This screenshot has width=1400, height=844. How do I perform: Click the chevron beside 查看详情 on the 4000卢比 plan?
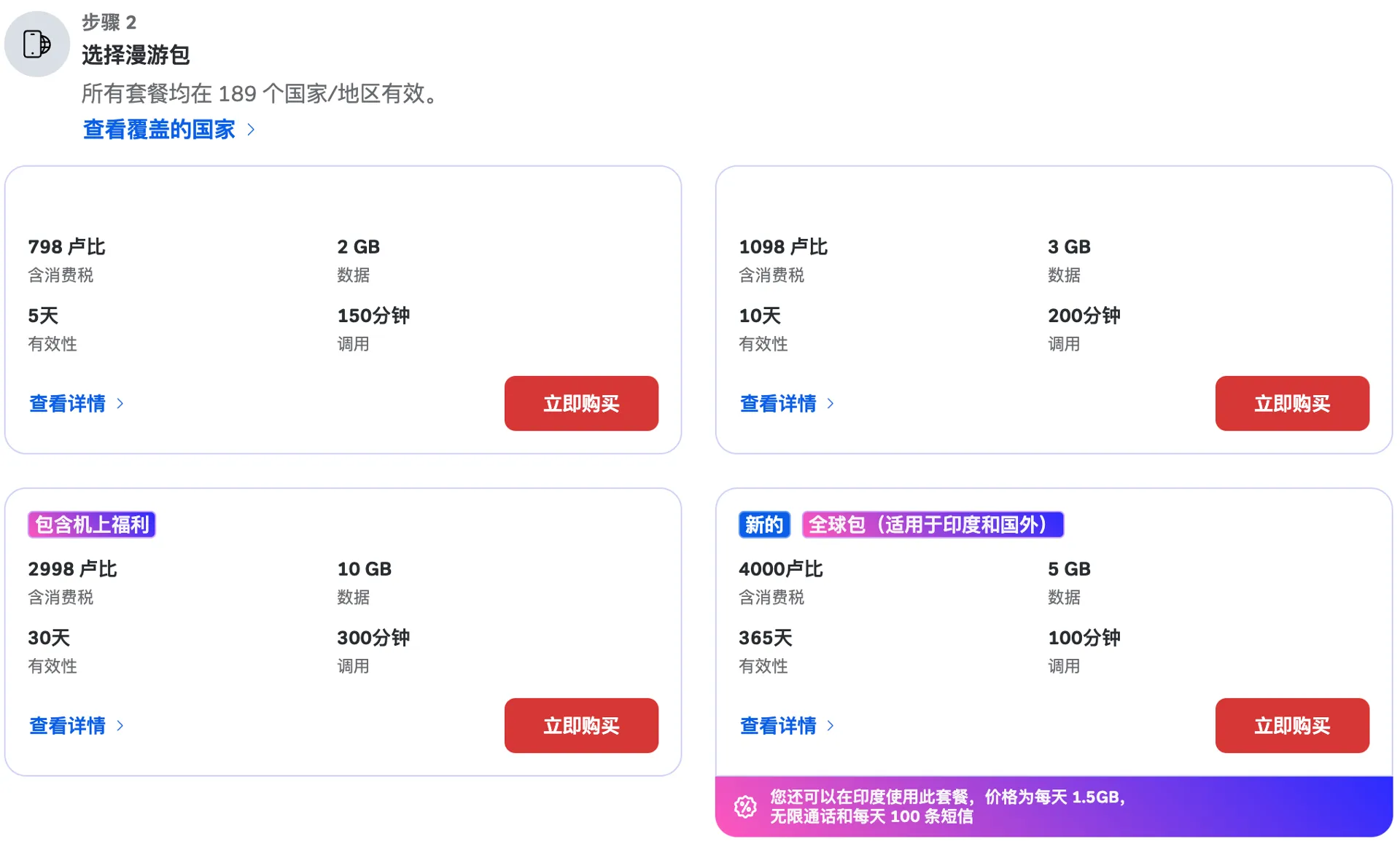[832, 726]
